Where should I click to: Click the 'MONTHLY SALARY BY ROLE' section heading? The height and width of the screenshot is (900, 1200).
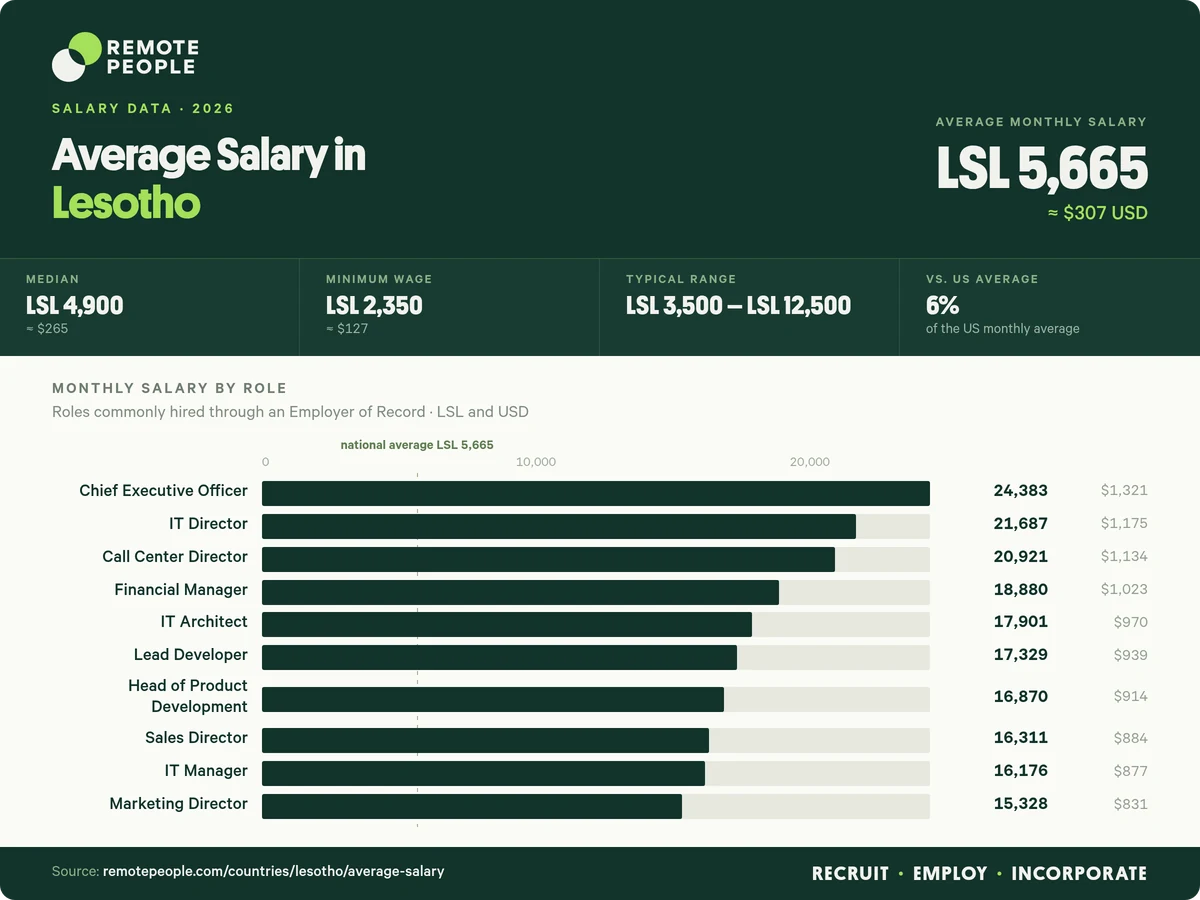pyautogui.click(x=169, y=388)
